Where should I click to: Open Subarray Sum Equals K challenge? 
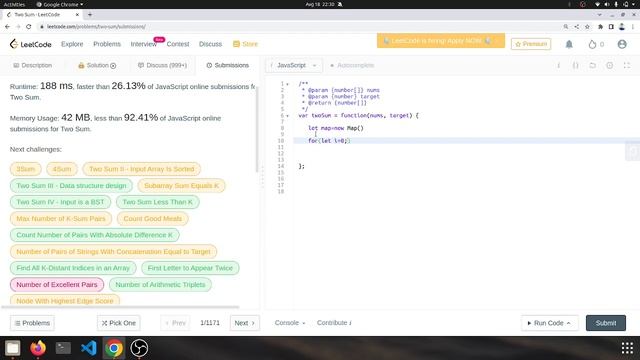[181, 186]
